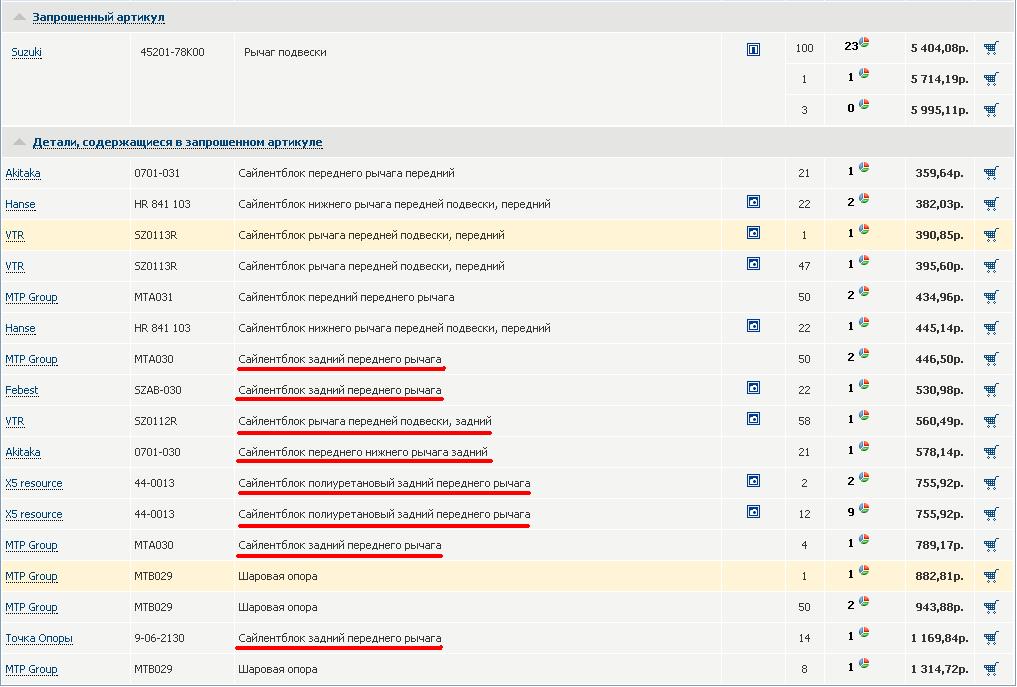Add Febest SZAB-030 to cart

coord(991,391)
